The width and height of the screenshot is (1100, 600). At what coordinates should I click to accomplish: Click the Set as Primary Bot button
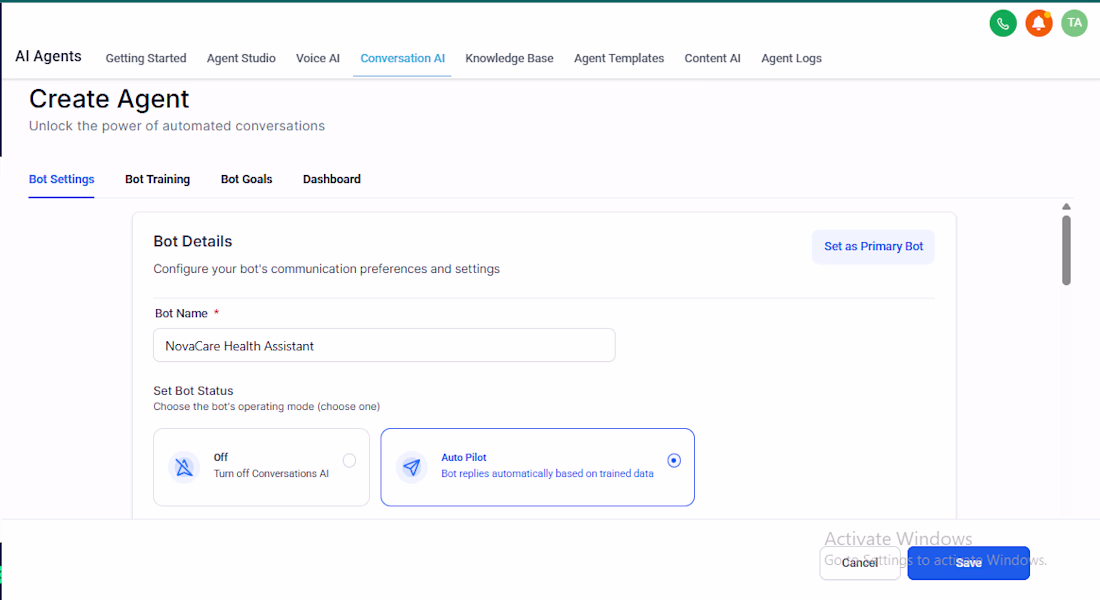873,246
